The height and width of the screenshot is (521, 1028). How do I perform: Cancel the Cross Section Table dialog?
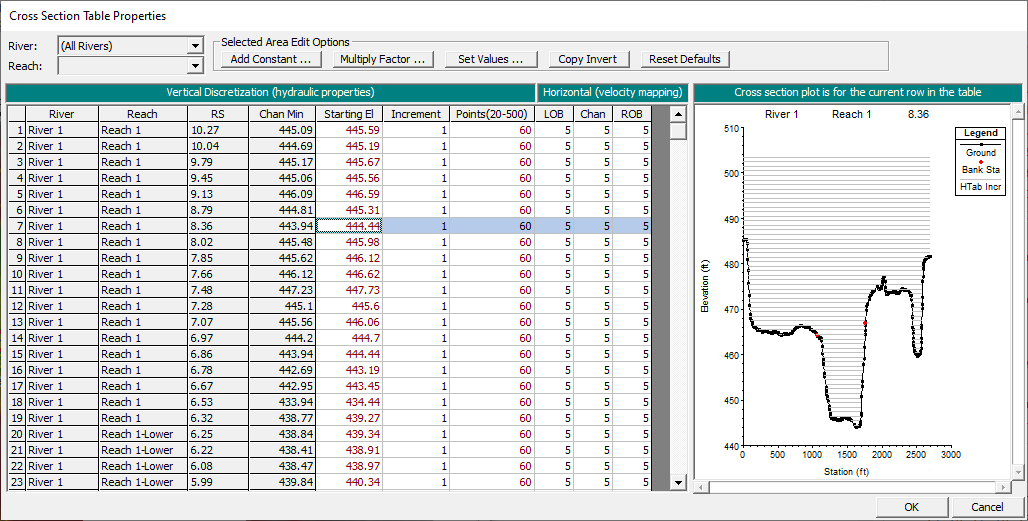tap(987, 507)
